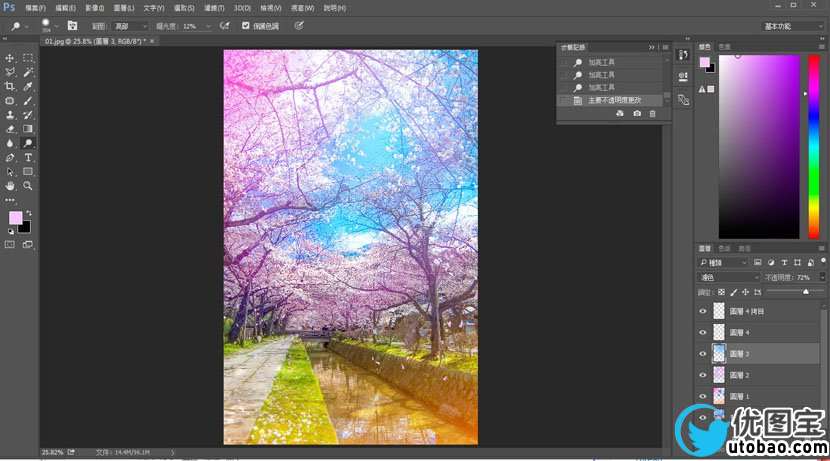Select the Zoom tool in toolbox
The width and height of the screenshot is (830, 461).
(28, 185)
